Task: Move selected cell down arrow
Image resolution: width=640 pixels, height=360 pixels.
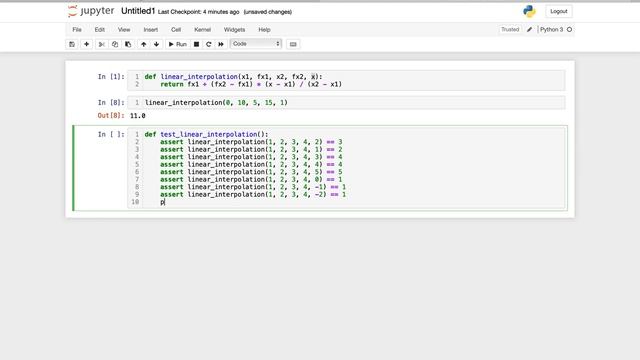Action: tap(156, 44)
